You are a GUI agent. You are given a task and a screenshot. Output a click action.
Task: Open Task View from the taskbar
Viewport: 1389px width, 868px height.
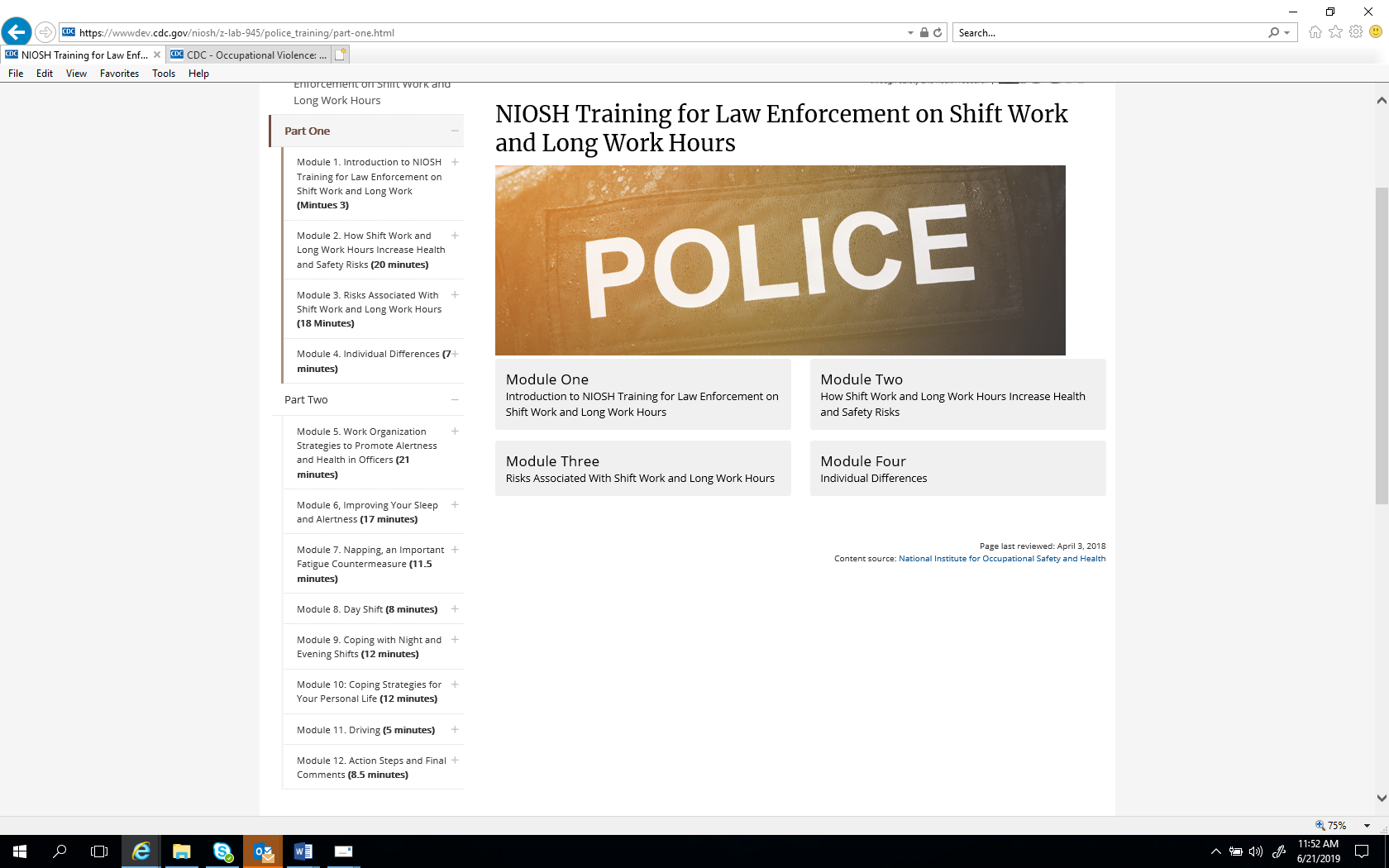[x=99, y=851]
